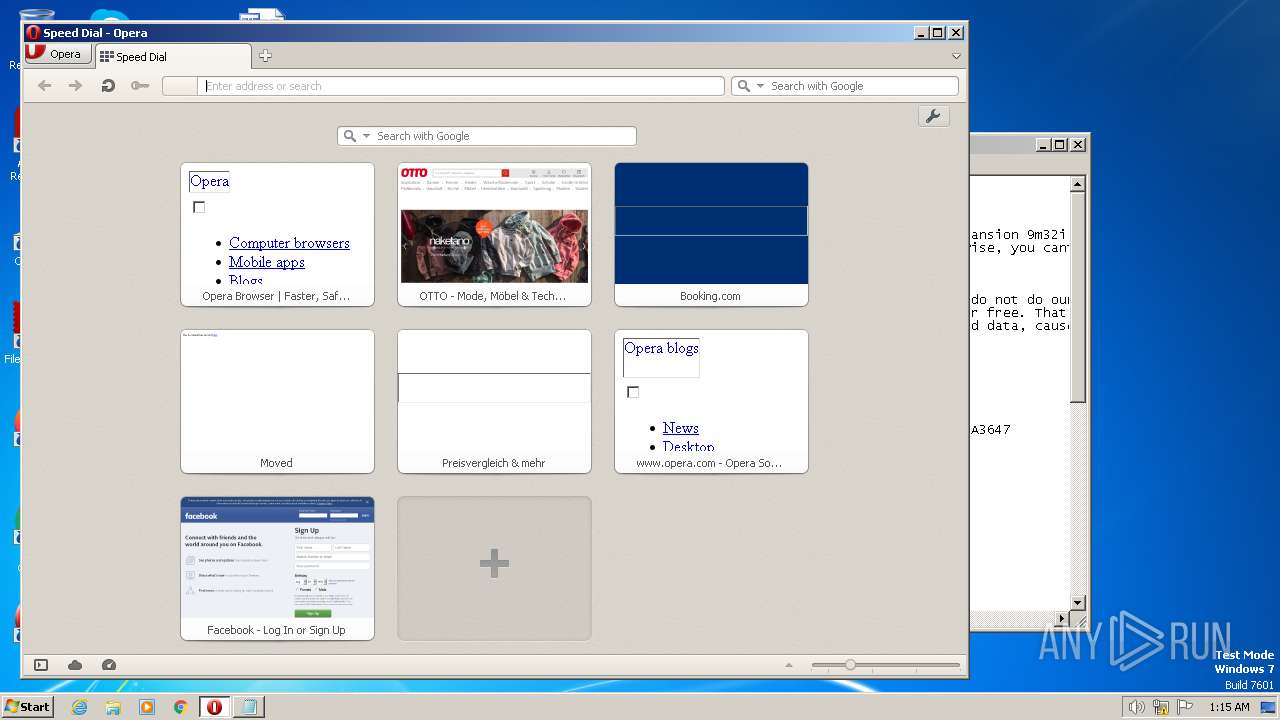This screenshot has height=720, width=1280.
Task: Maximize the Notepad window
Action: (1060, 144)
